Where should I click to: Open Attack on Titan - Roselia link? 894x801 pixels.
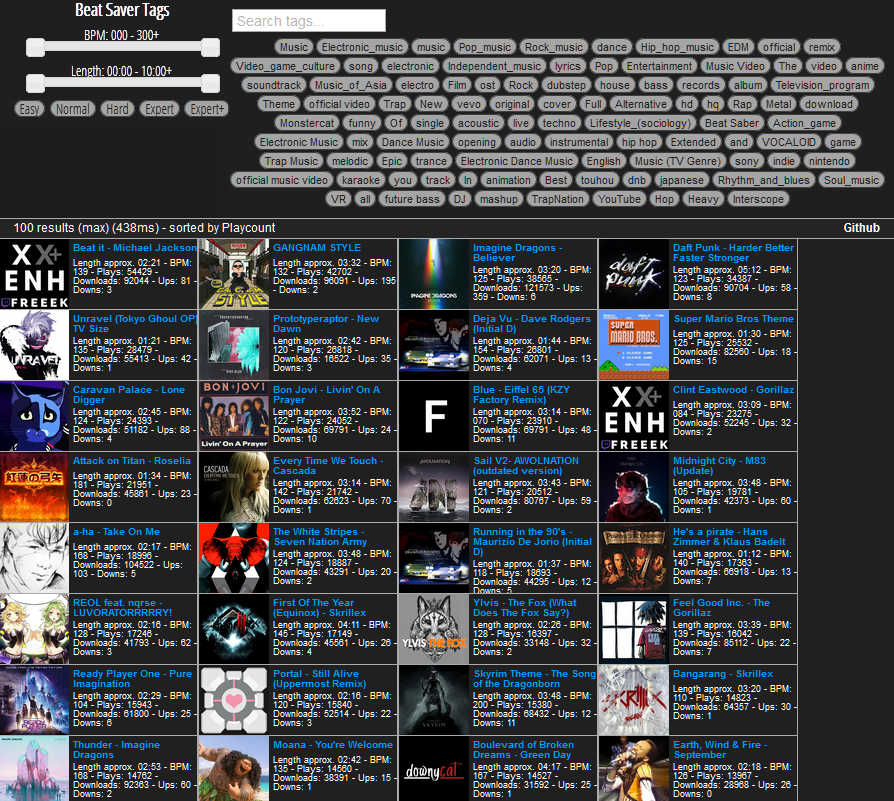[132, 461]
